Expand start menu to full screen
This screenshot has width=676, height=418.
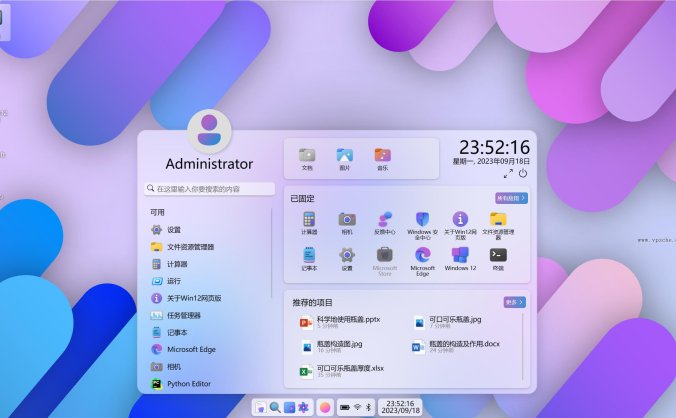[x=508, y=173]
